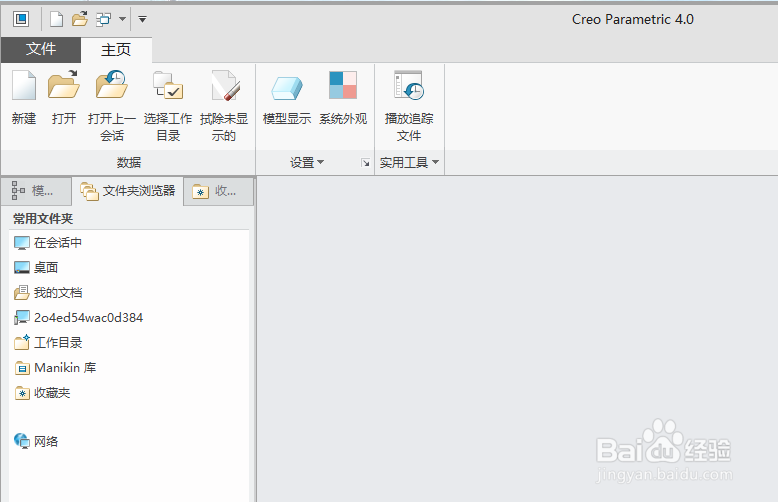Open the windows dropdown arrow in quick access

click(122, 19)
